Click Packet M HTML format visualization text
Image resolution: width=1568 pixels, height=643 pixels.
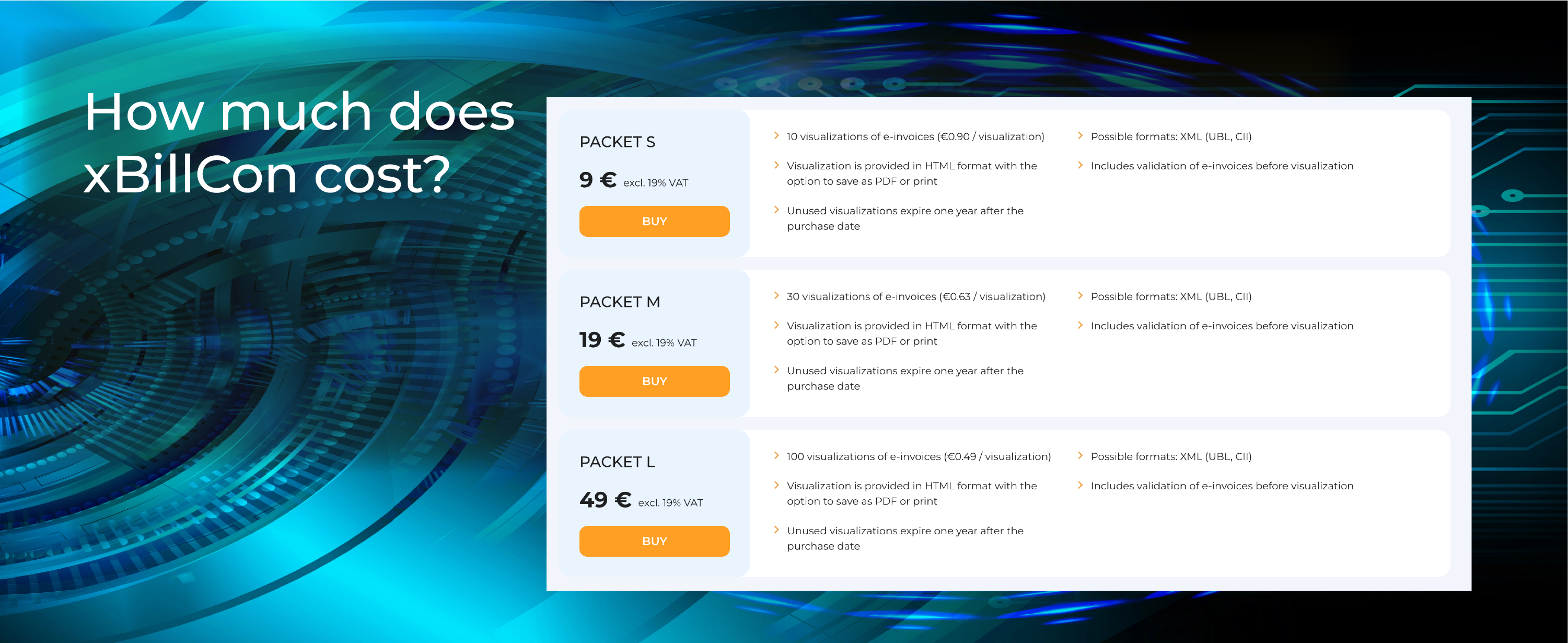coord(912,334)
